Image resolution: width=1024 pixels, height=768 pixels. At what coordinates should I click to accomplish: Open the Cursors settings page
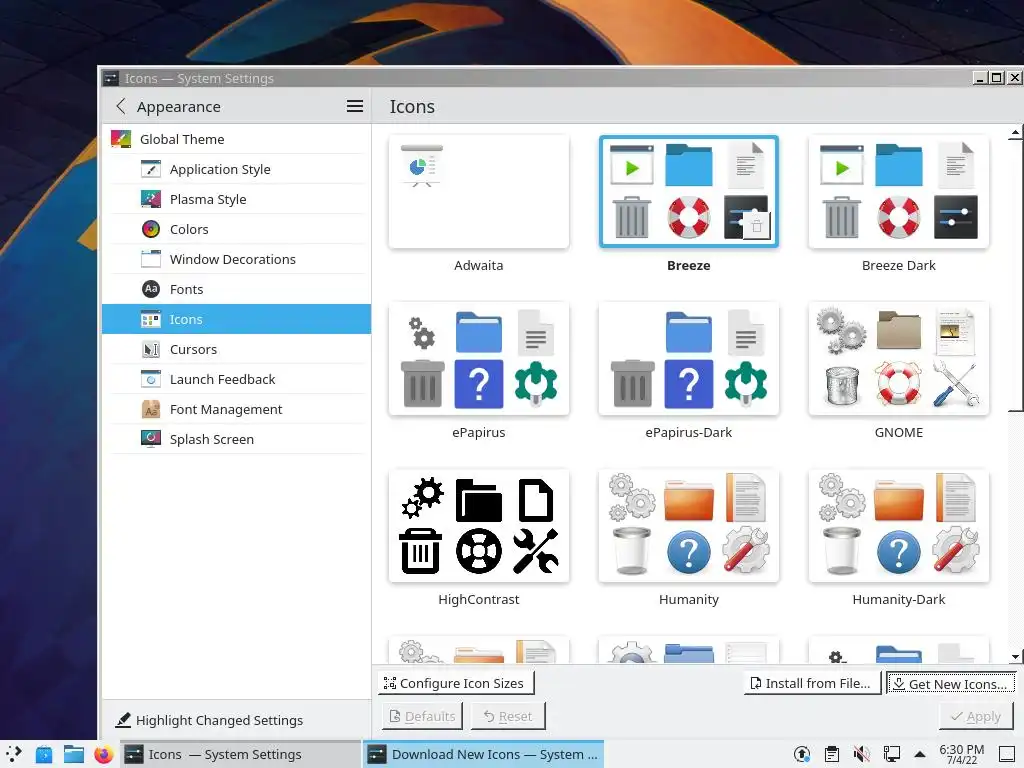[x=236, y=349]
